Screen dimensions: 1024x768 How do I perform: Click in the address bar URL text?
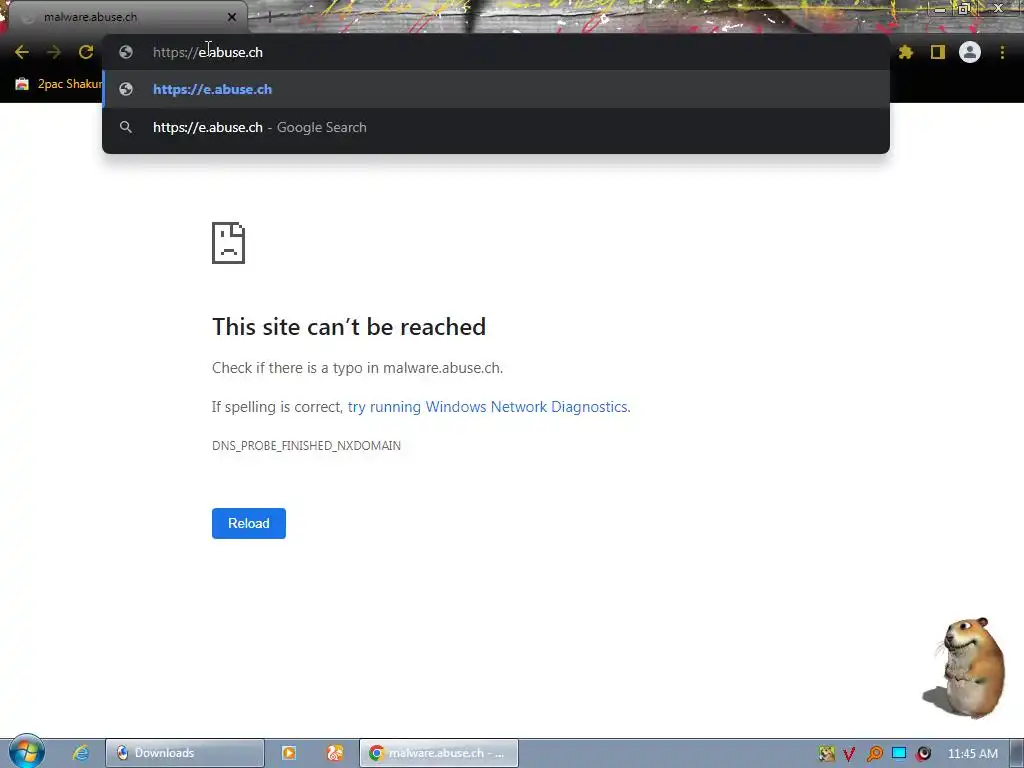tap(208, 52)
